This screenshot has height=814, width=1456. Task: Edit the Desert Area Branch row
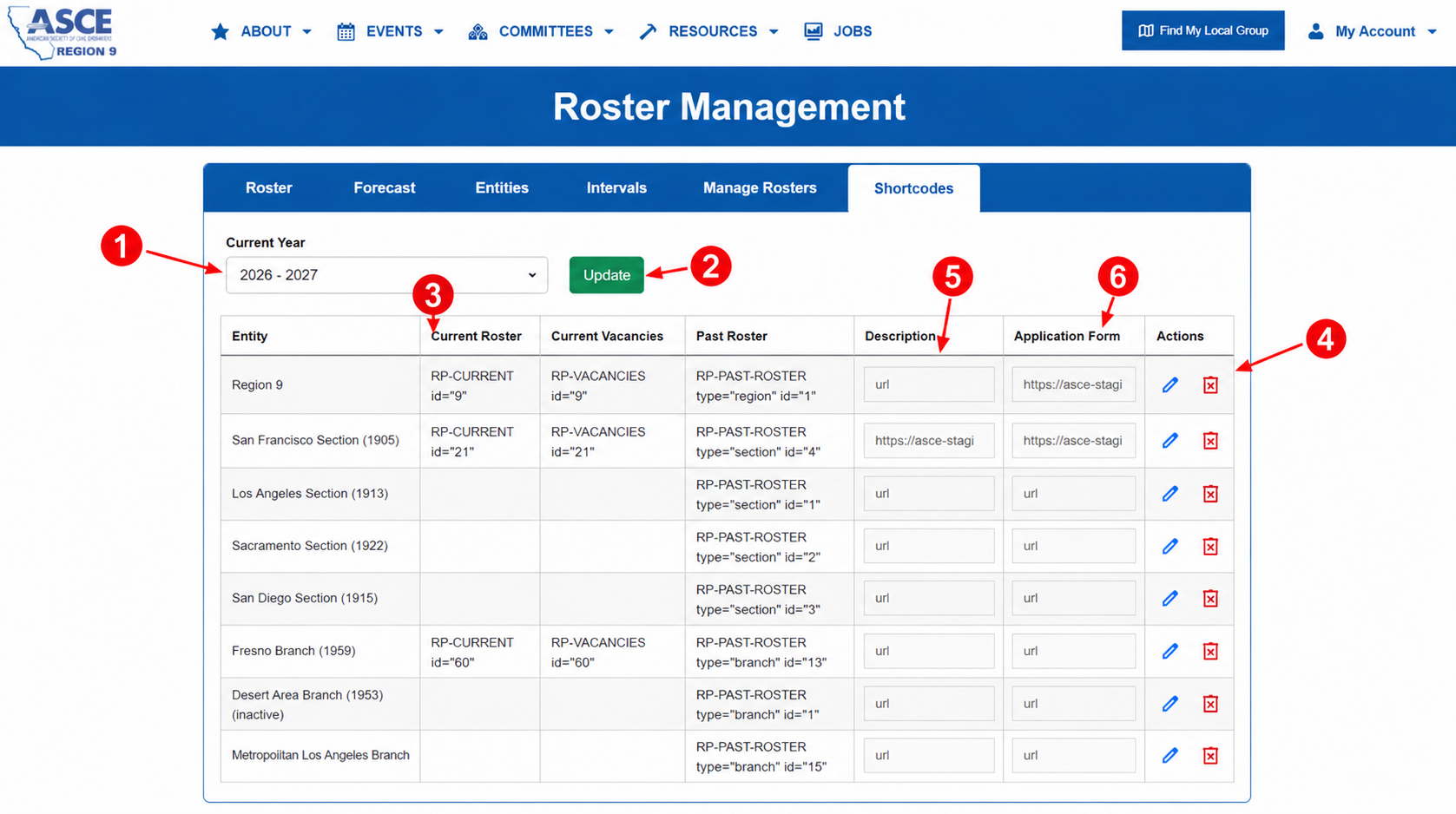tap(1169, 704)
